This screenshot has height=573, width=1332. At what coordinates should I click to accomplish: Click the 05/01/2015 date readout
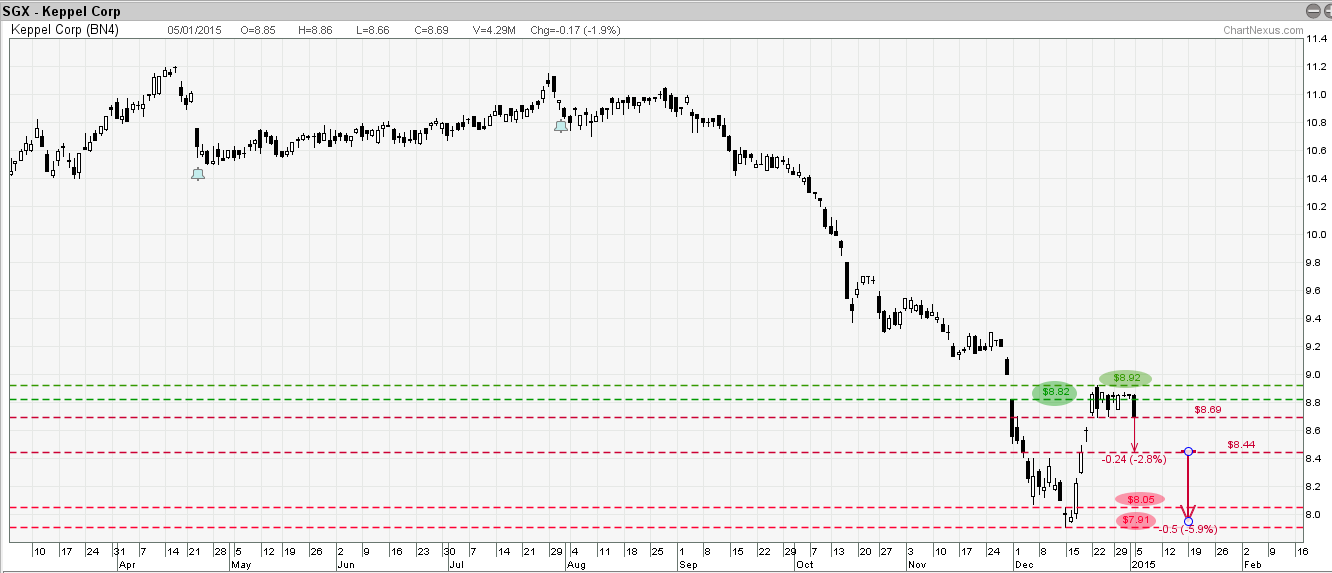point(195,30)
